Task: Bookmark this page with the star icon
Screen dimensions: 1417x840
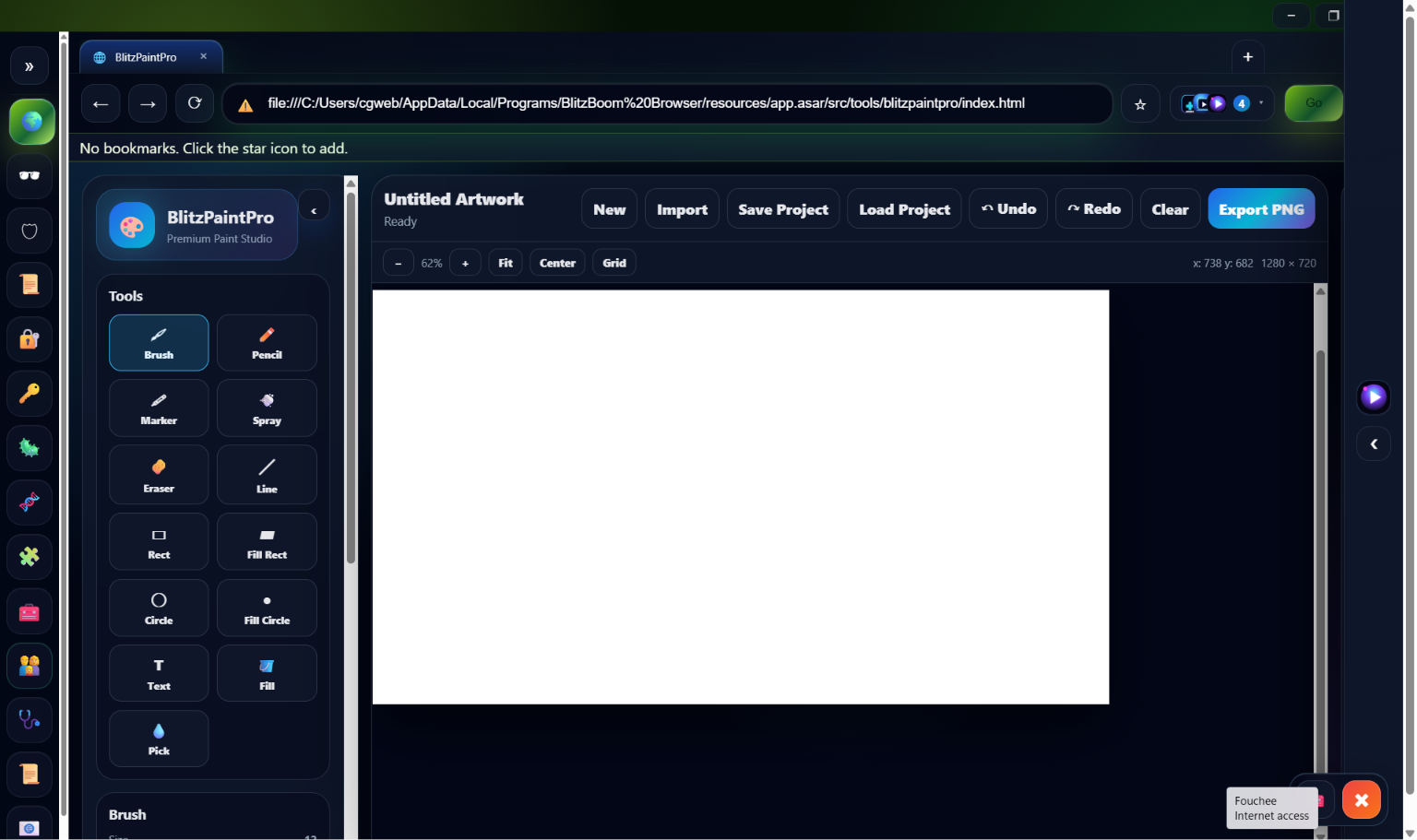Action: [1140, 104]
